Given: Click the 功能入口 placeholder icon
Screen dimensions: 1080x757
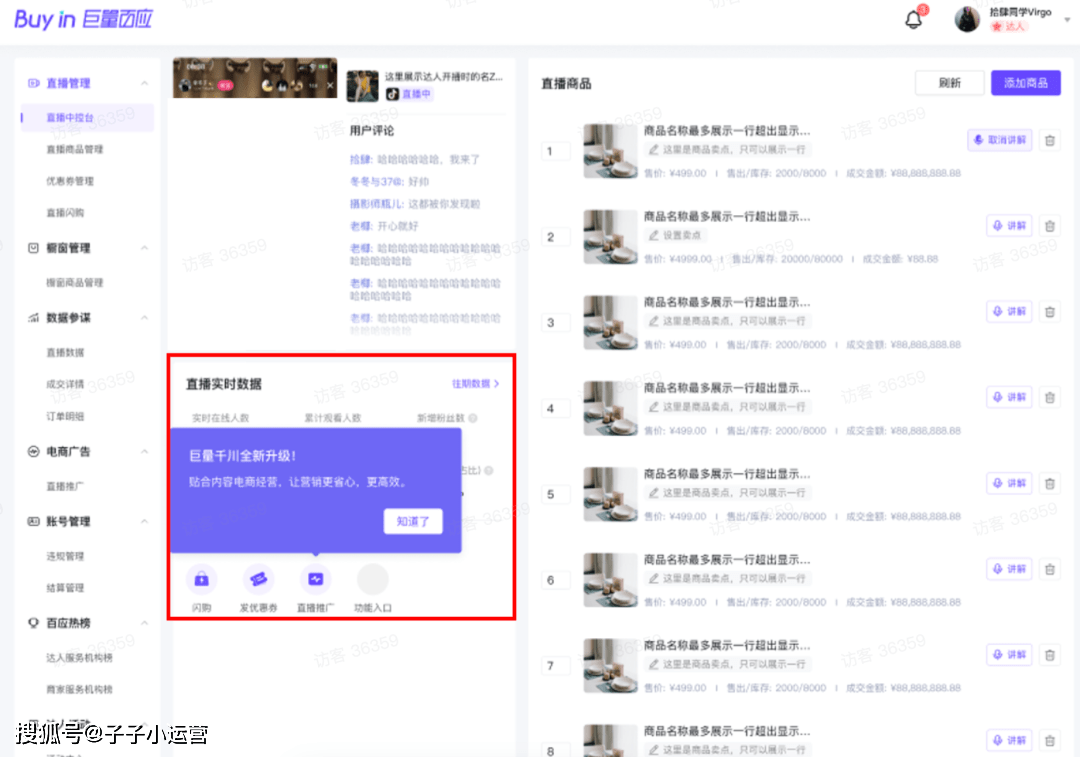Looking at the screenshot, I should point(373,579).
